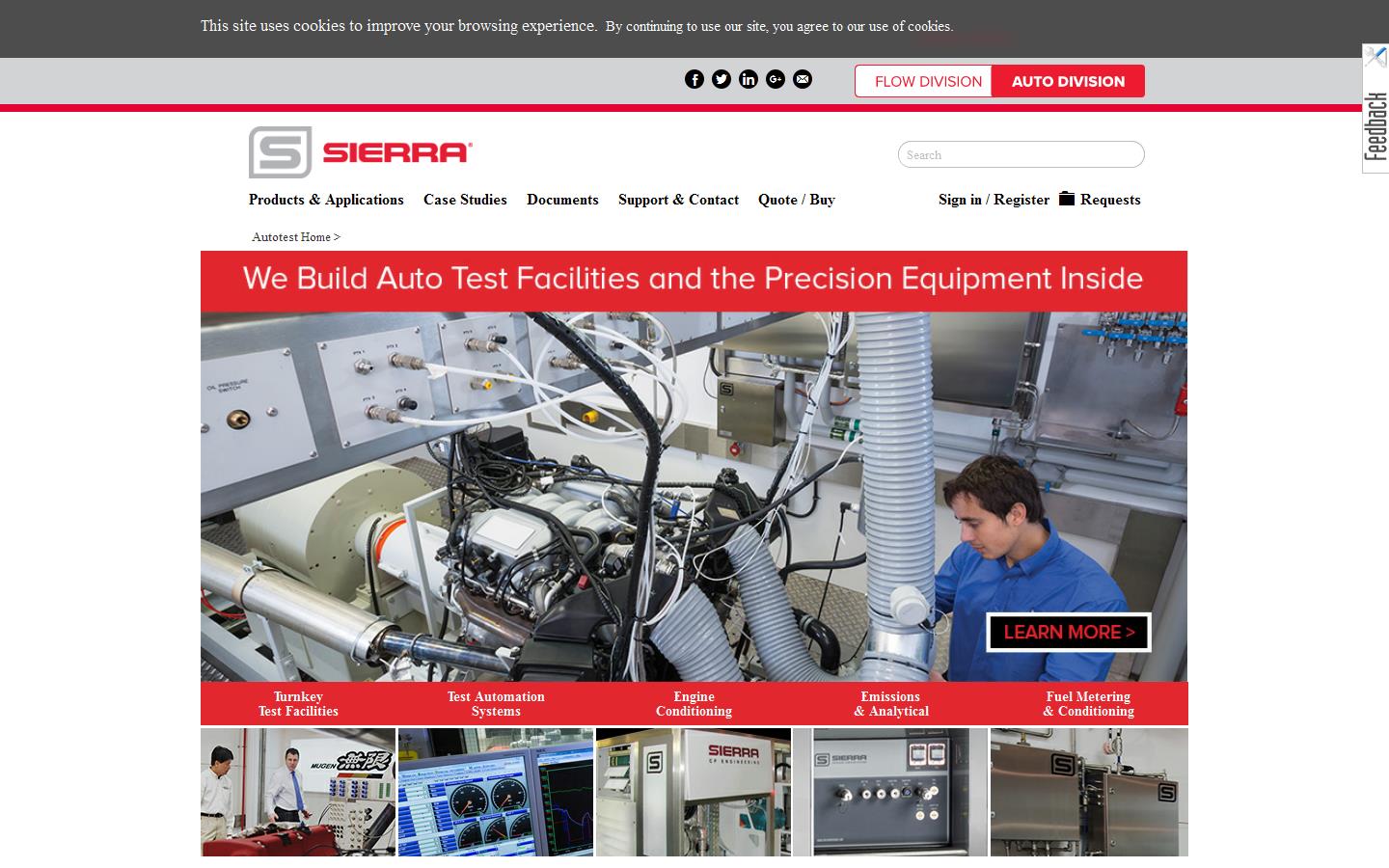
Task: Click the Sign in / Register link
Action: click(x=994, y=200)
